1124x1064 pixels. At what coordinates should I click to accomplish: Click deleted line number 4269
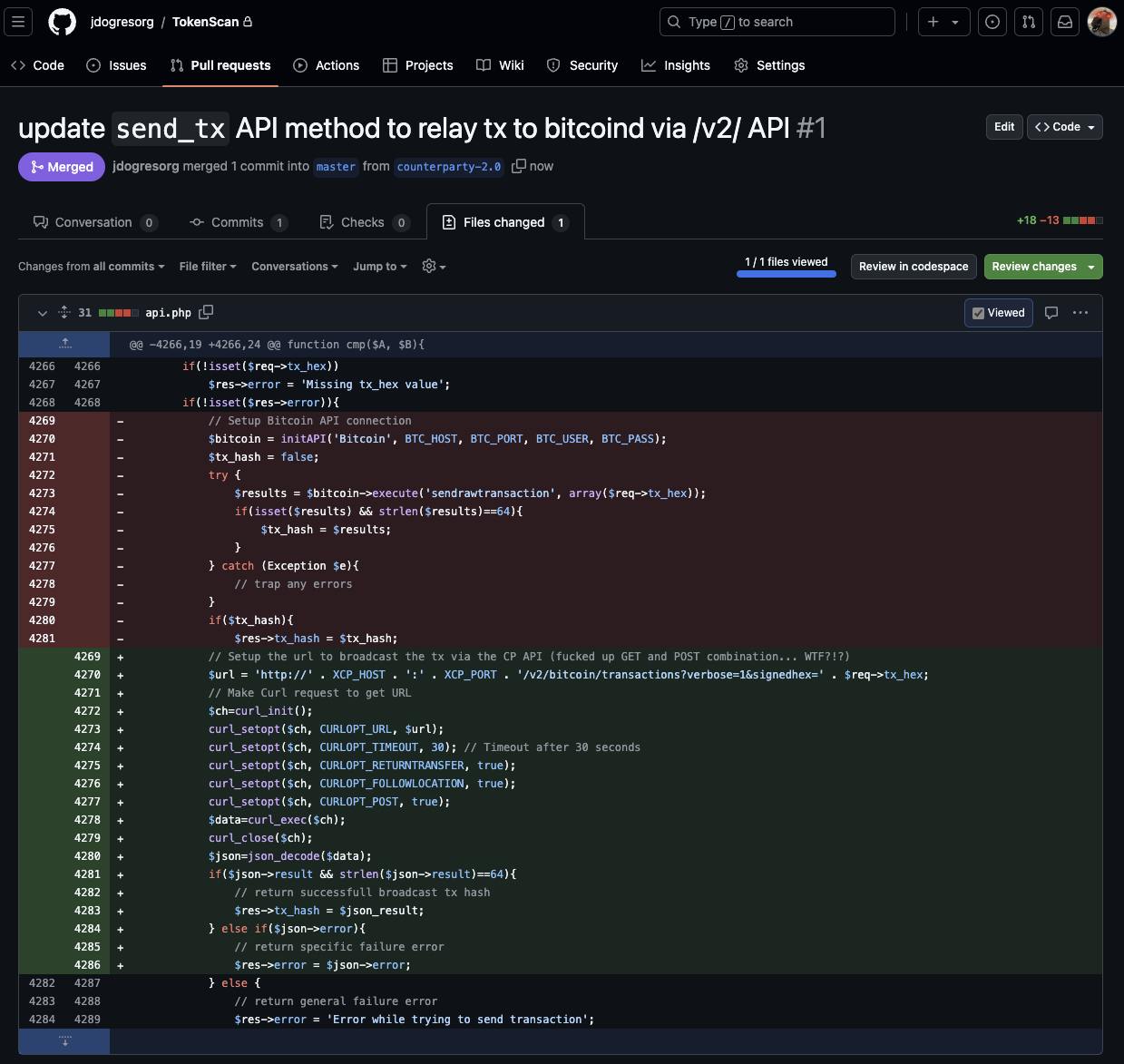(42, 421)
